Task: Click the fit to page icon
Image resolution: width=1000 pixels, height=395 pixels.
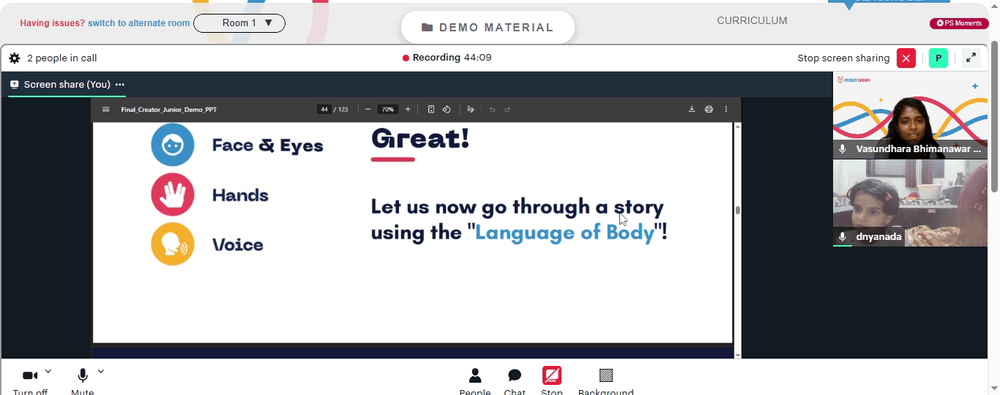Action: pyautogui.click(x=431, y=109)
